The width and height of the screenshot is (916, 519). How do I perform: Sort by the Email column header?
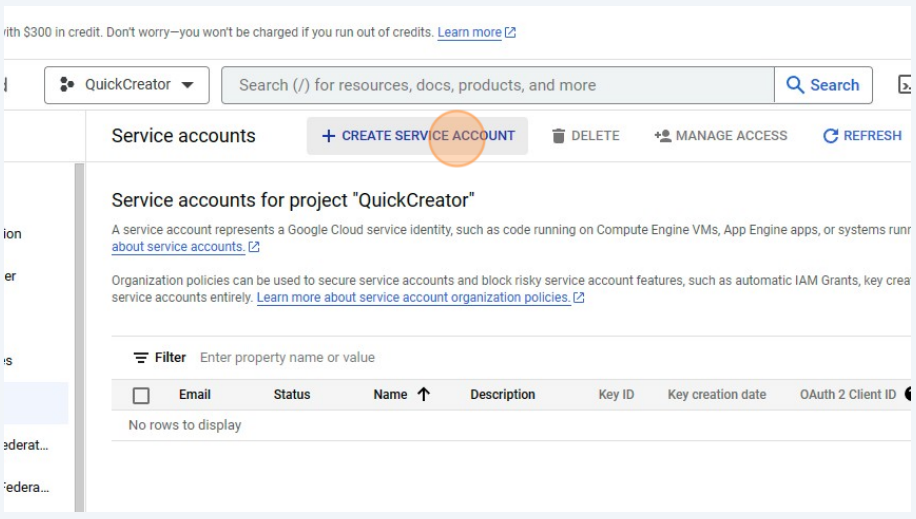coord(195,395)
